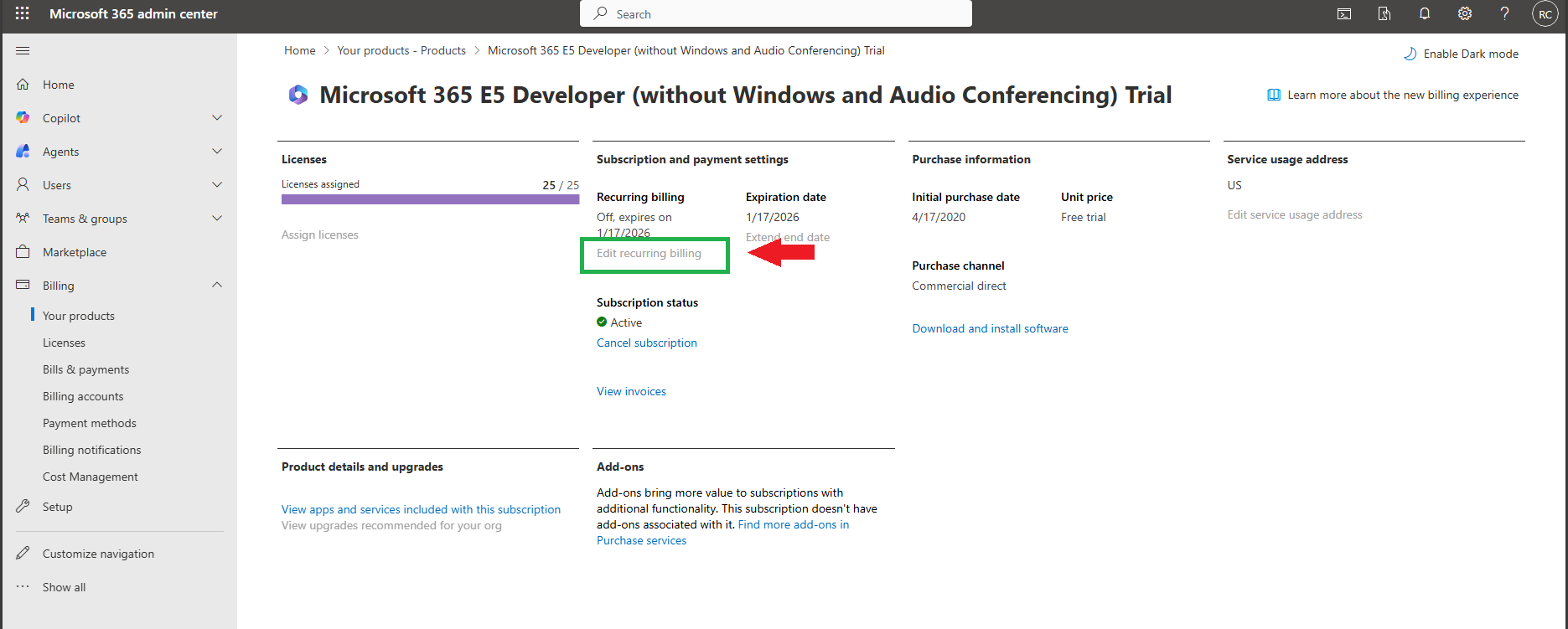Click Your products - Products breadcrumb

pos(401,50)
